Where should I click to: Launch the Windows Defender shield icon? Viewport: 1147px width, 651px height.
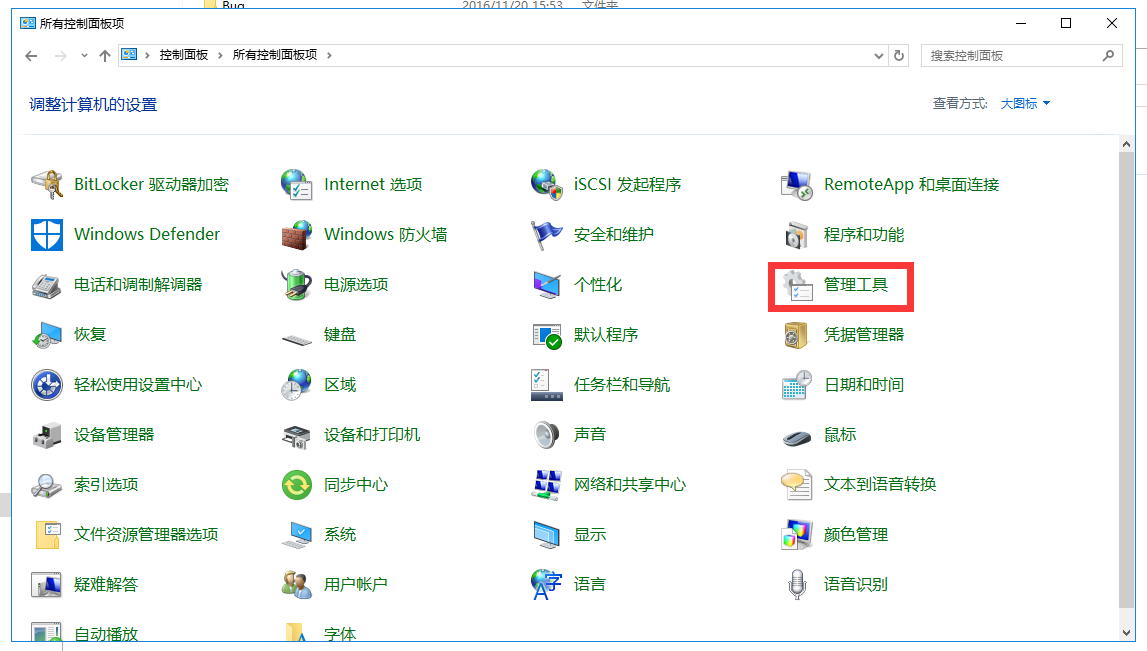47,235
